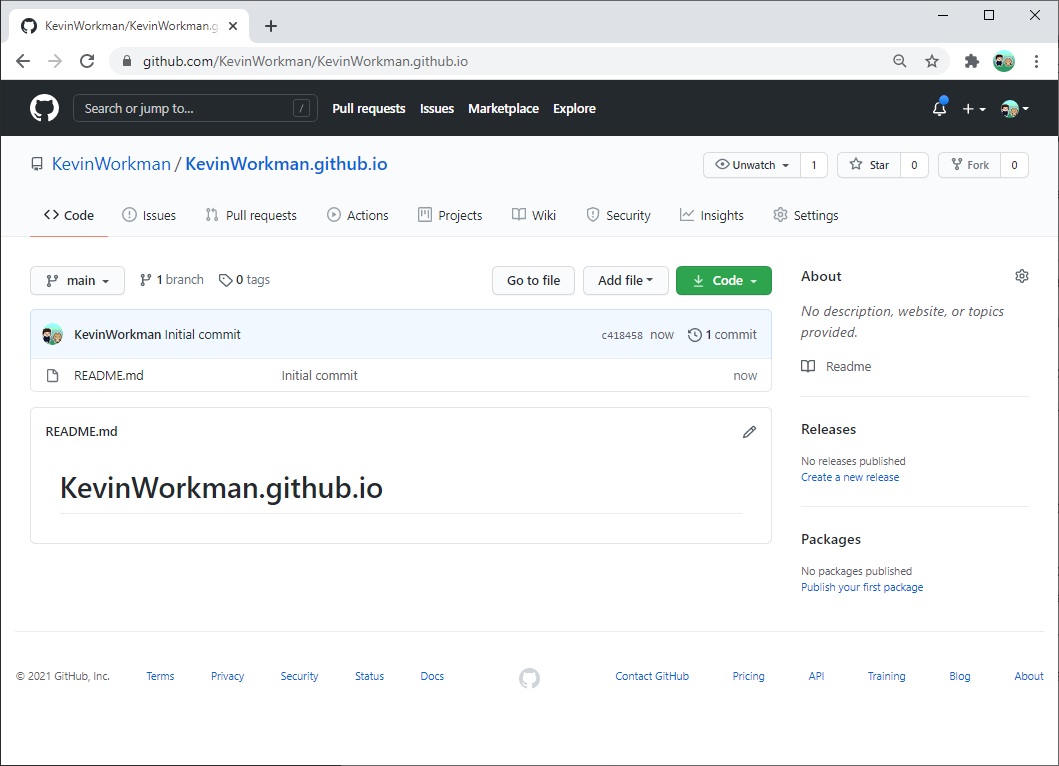Screen dimensions: 1059x766
Task: Open the green Code dropdown
Action: (723, 280)
